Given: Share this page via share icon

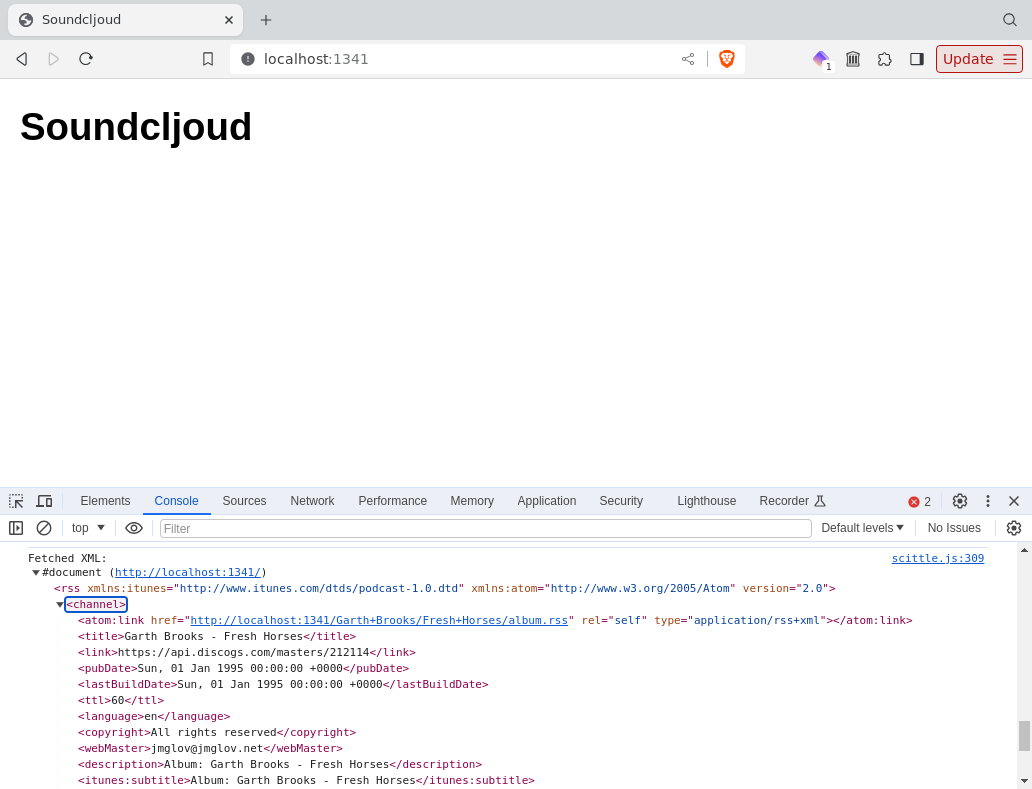Looking at the screenshot, I should 688,59.
